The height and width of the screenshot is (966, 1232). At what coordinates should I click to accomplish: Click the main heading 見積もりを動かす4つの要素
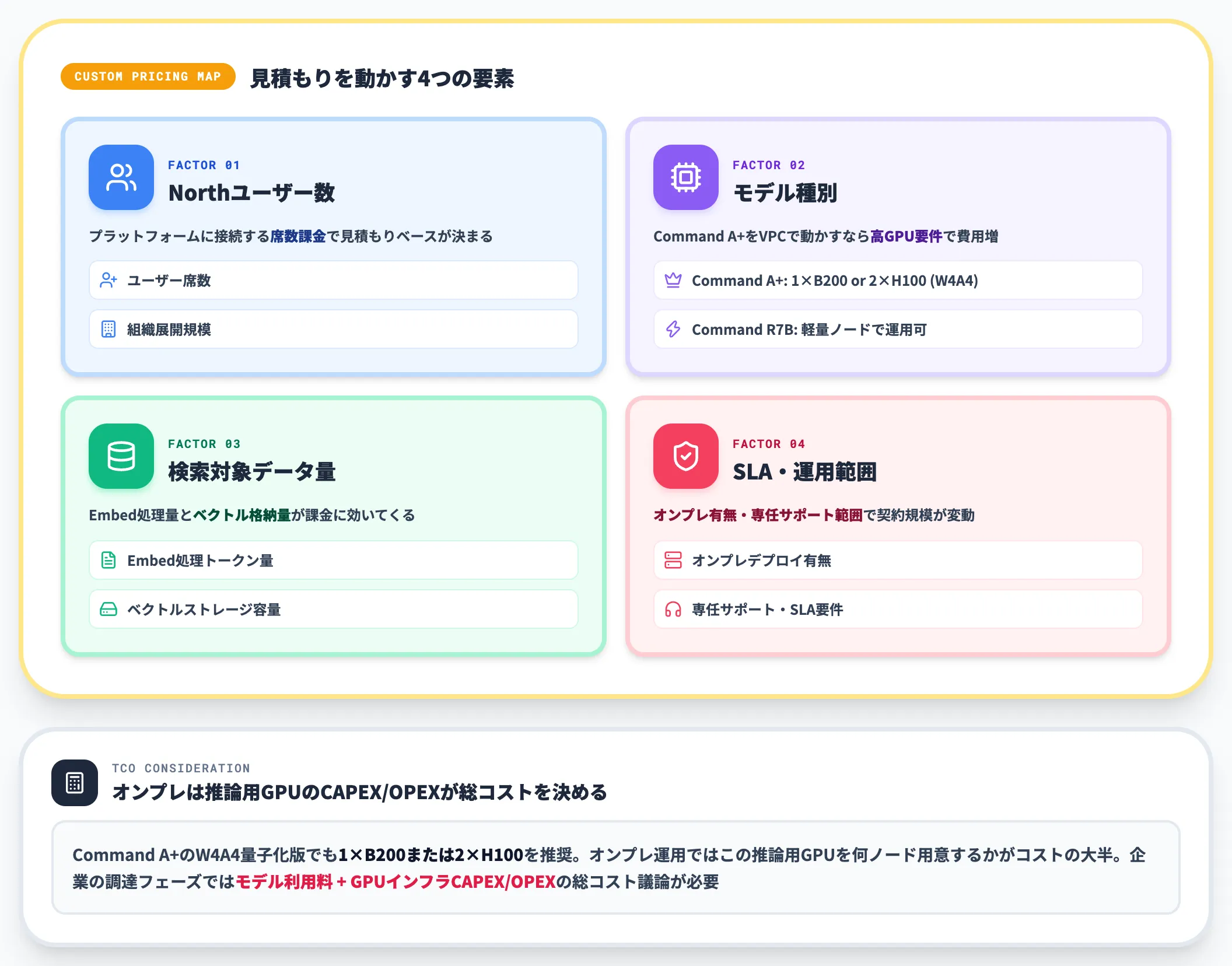click(x=382, y=78)
